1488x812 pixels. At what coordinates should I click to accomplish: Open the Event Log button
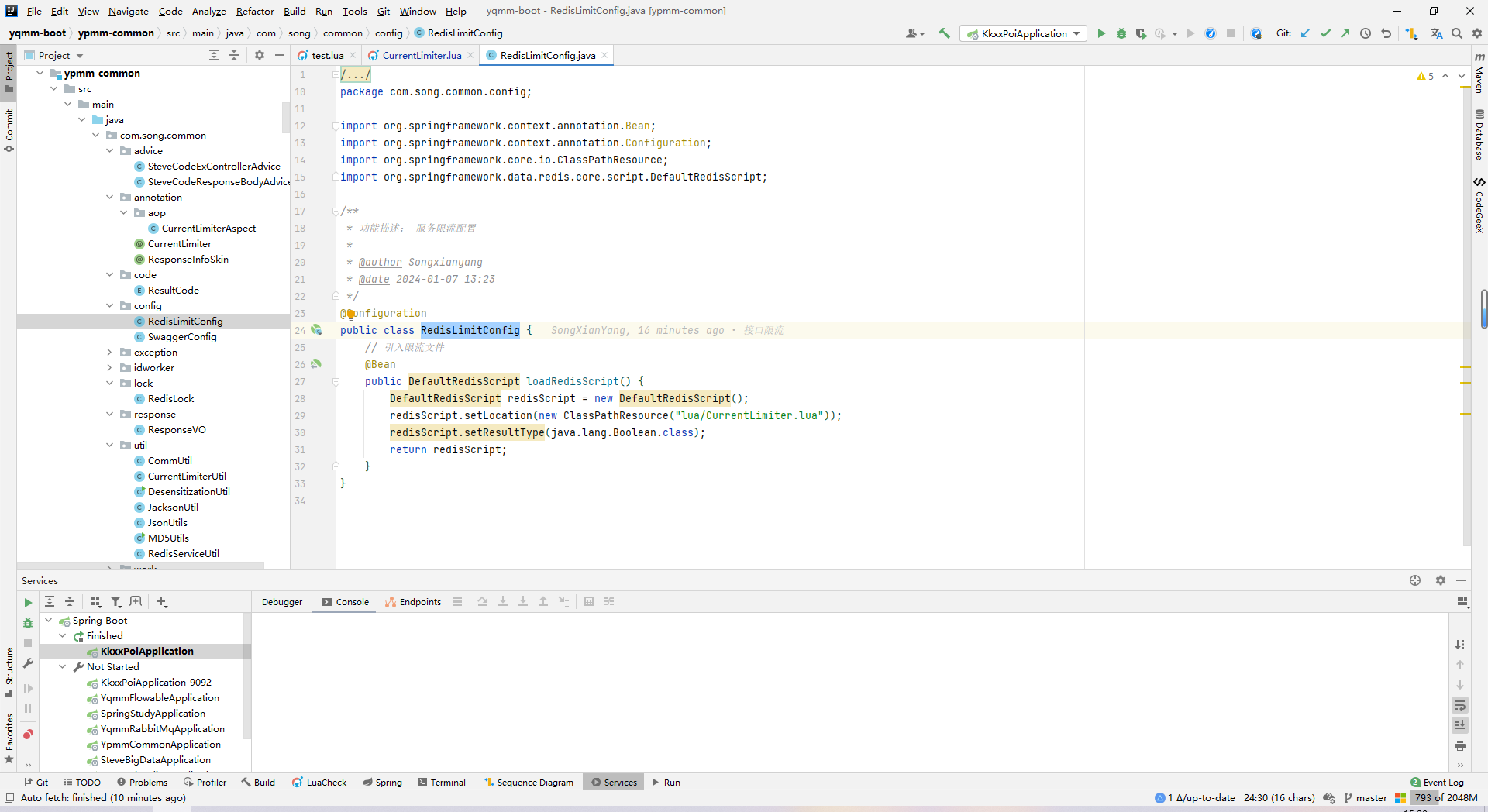point(1438,783)
